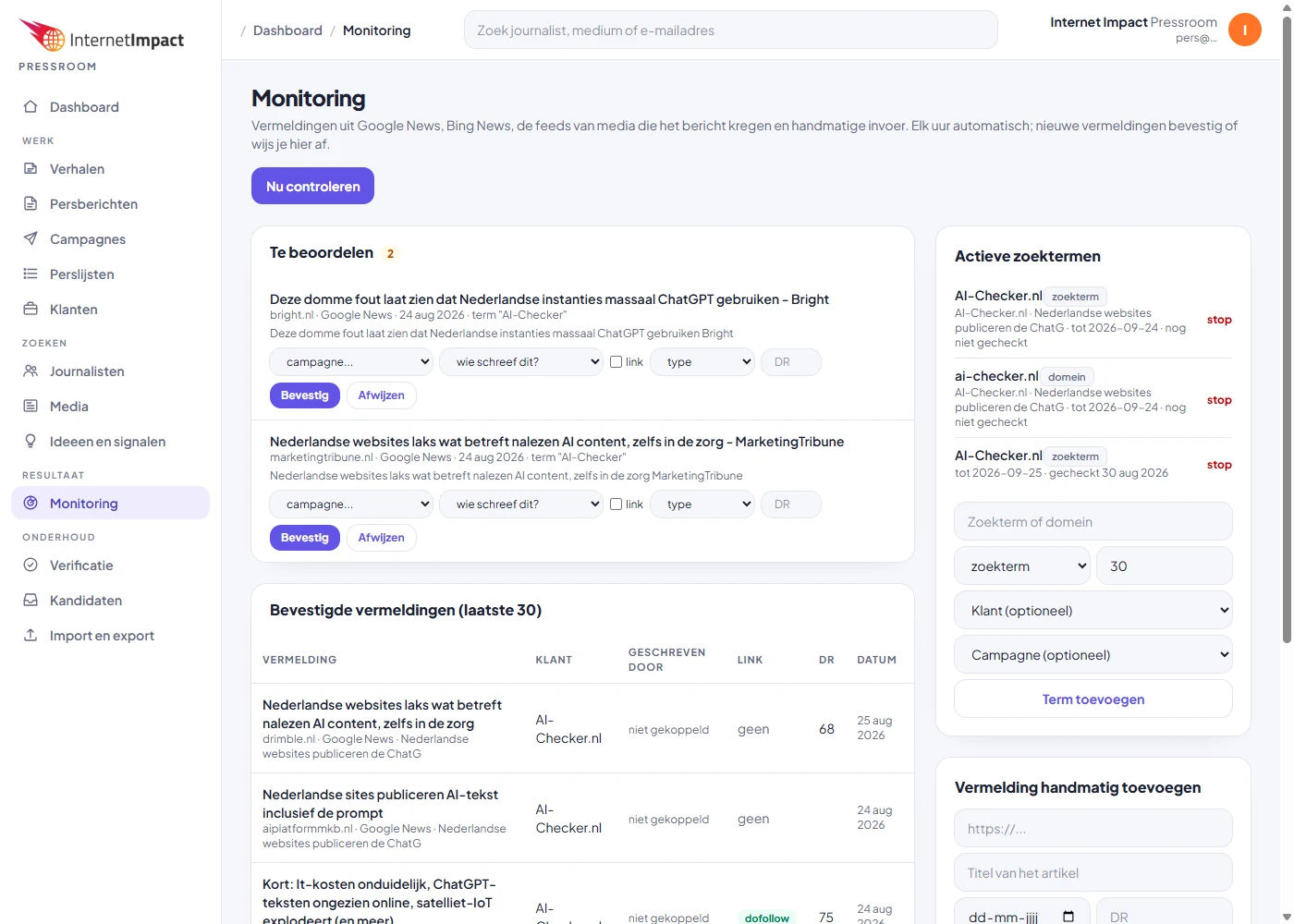Click the DR value 68
The image size is (1294, 924).
coord(826,729)
